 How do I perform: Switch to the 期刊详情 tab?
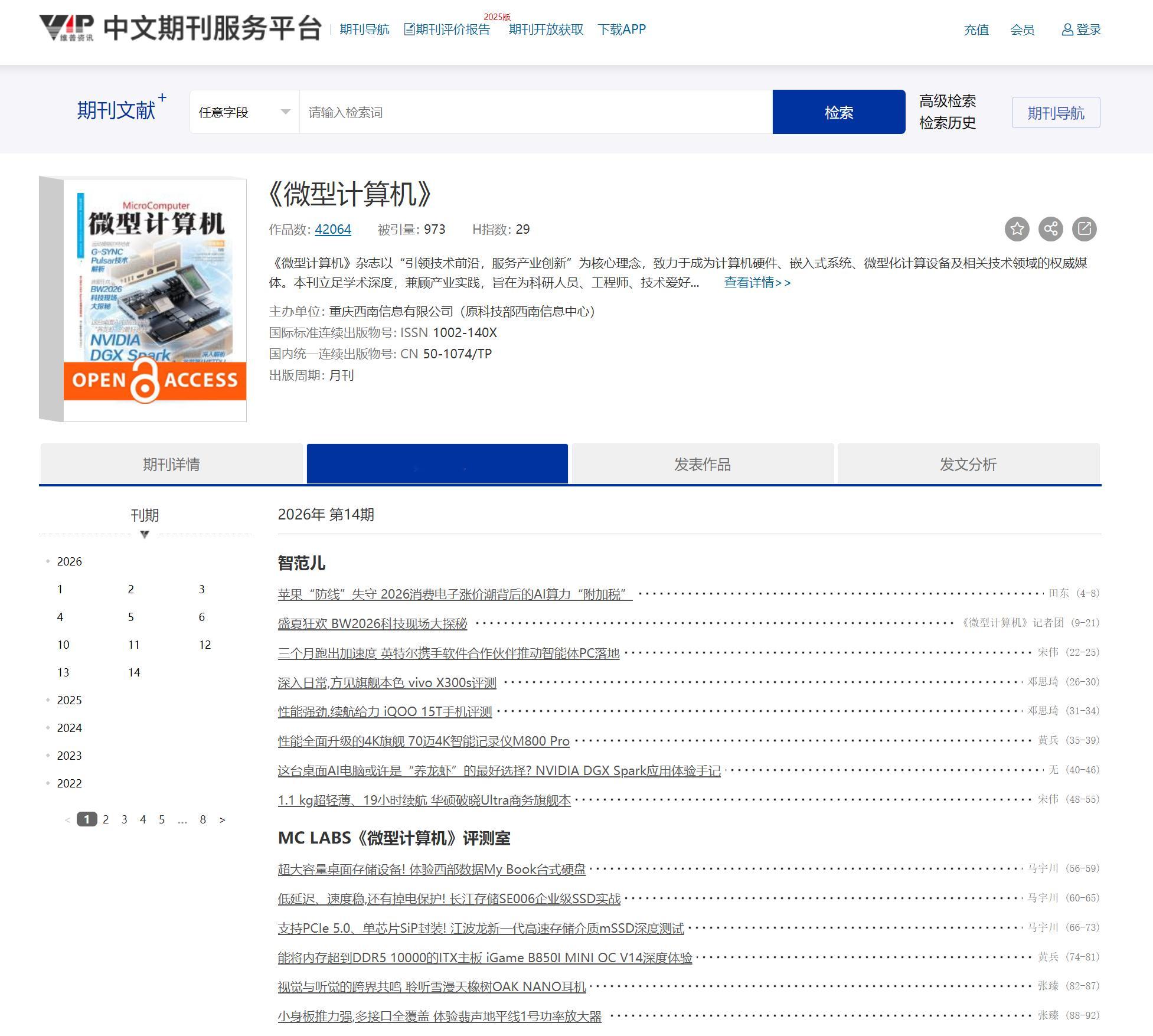(171, 464)
